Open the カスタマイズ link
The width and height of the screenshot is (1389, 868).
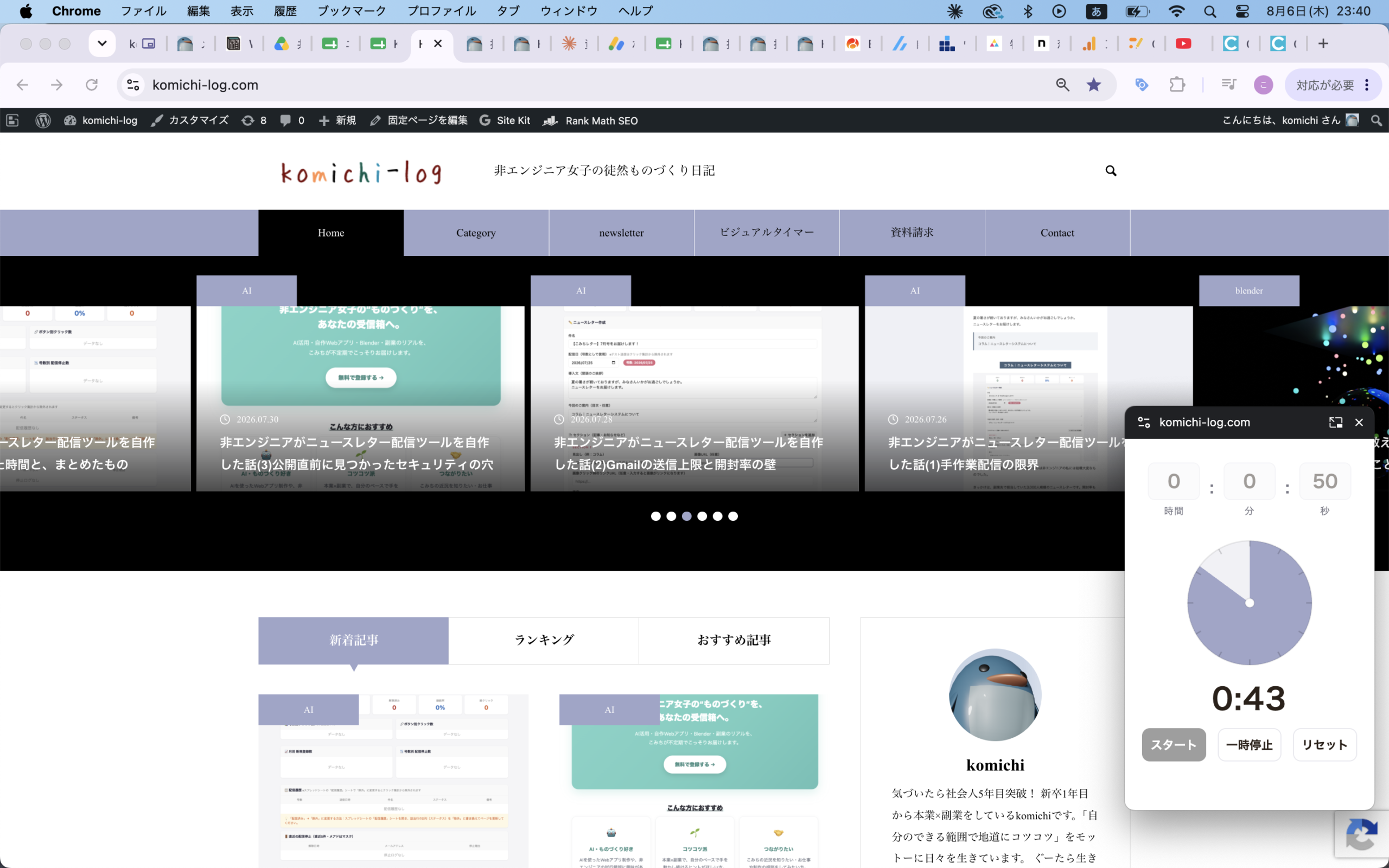[x=189, y=120]
